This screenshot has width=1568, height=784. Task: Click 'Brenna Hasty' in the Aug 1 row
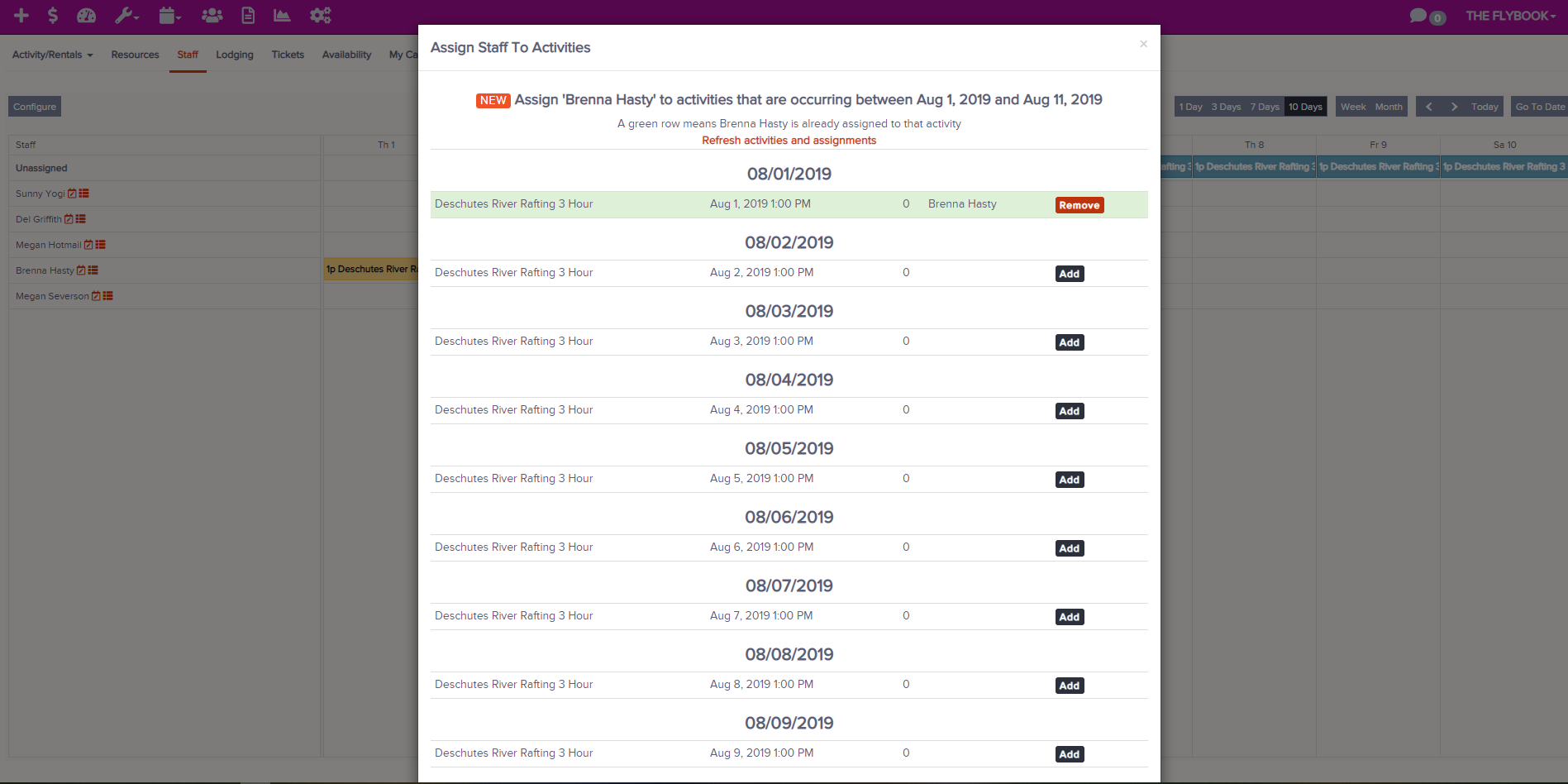tap(962, 204)
